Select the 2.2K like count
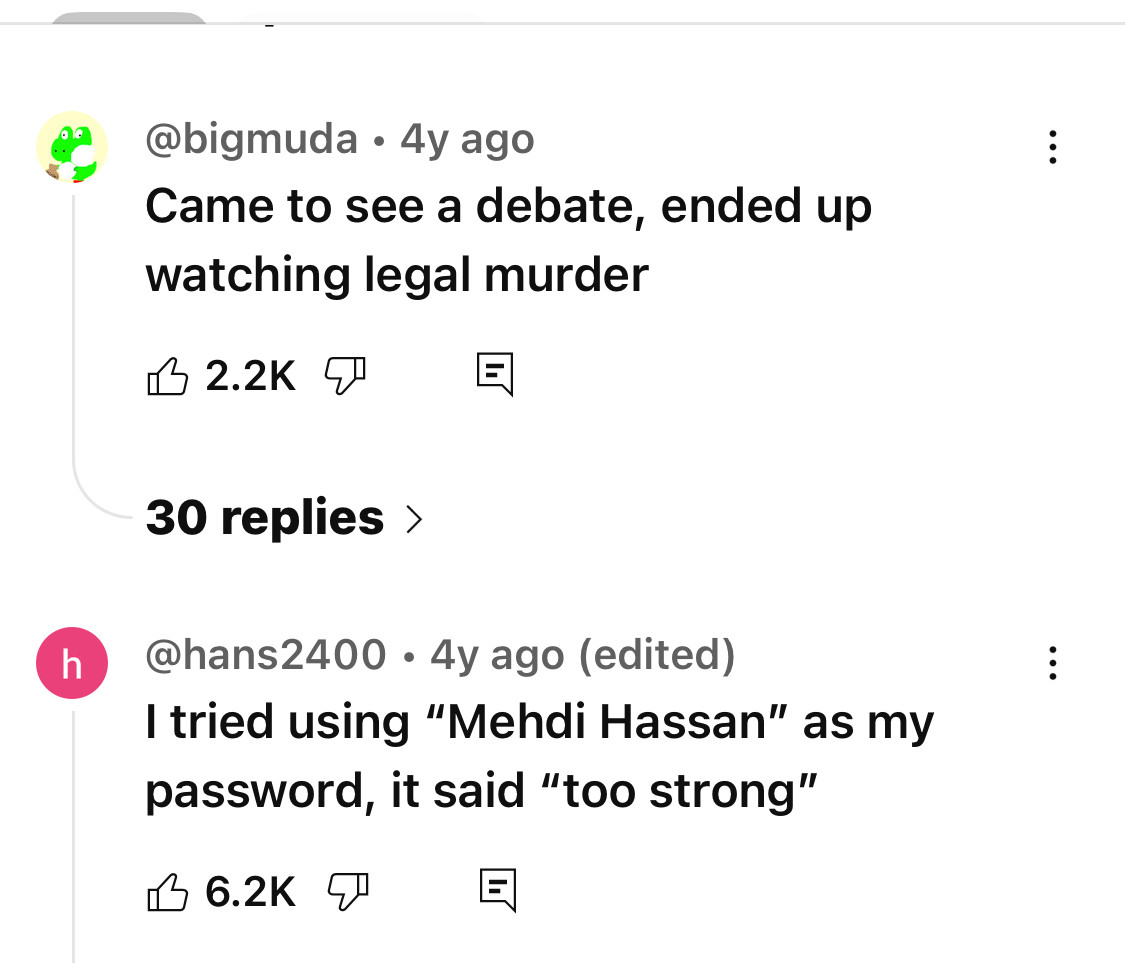1125x963 pixels. tap(250, 376)
